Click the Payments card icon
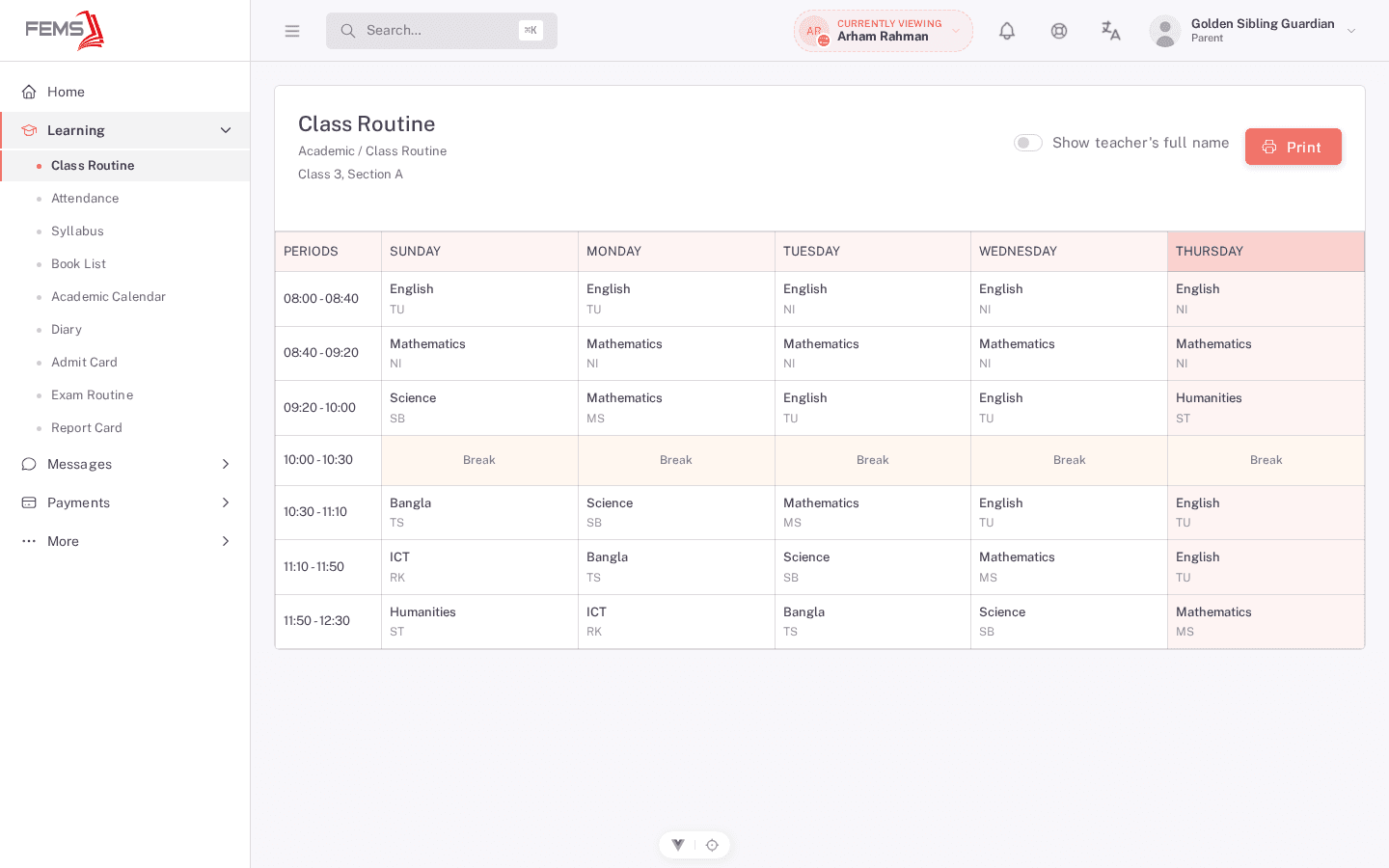1389x868 pixels. click(29, 502)
